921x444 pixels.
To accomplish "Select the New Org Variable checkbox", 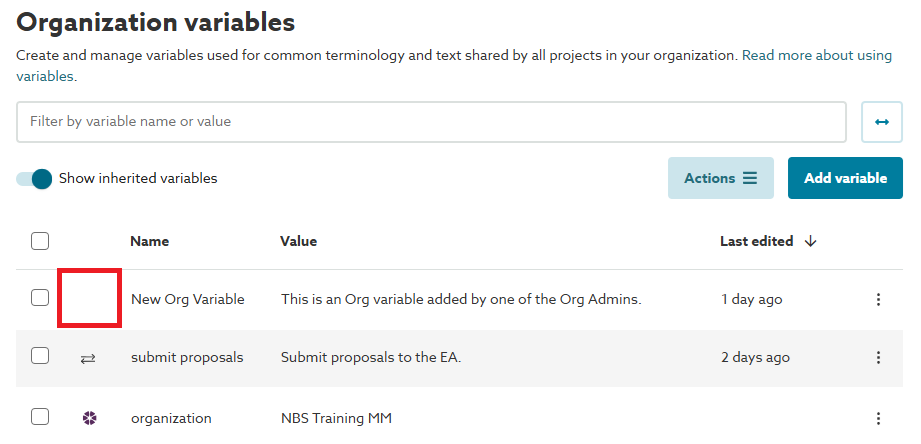I will point(40,298).
